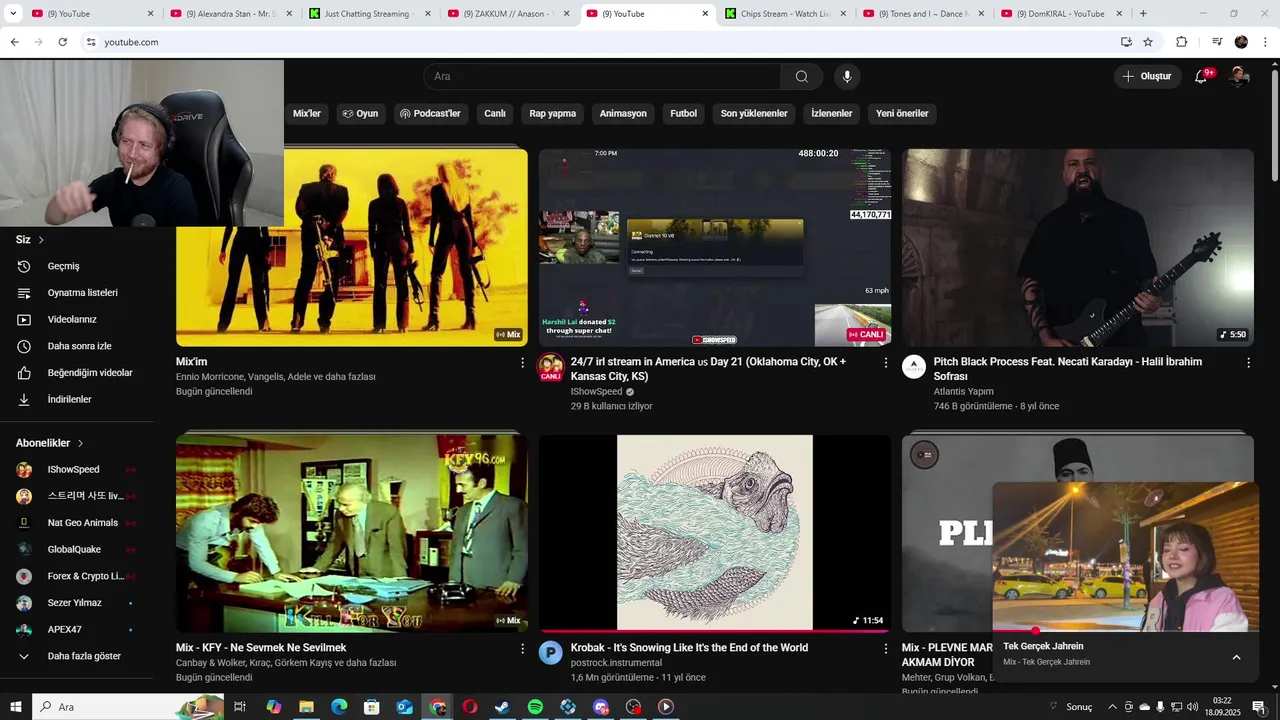1280x720 pixels.
Task: Click the Oluştur create button
Action: [x=1146, y=77]
